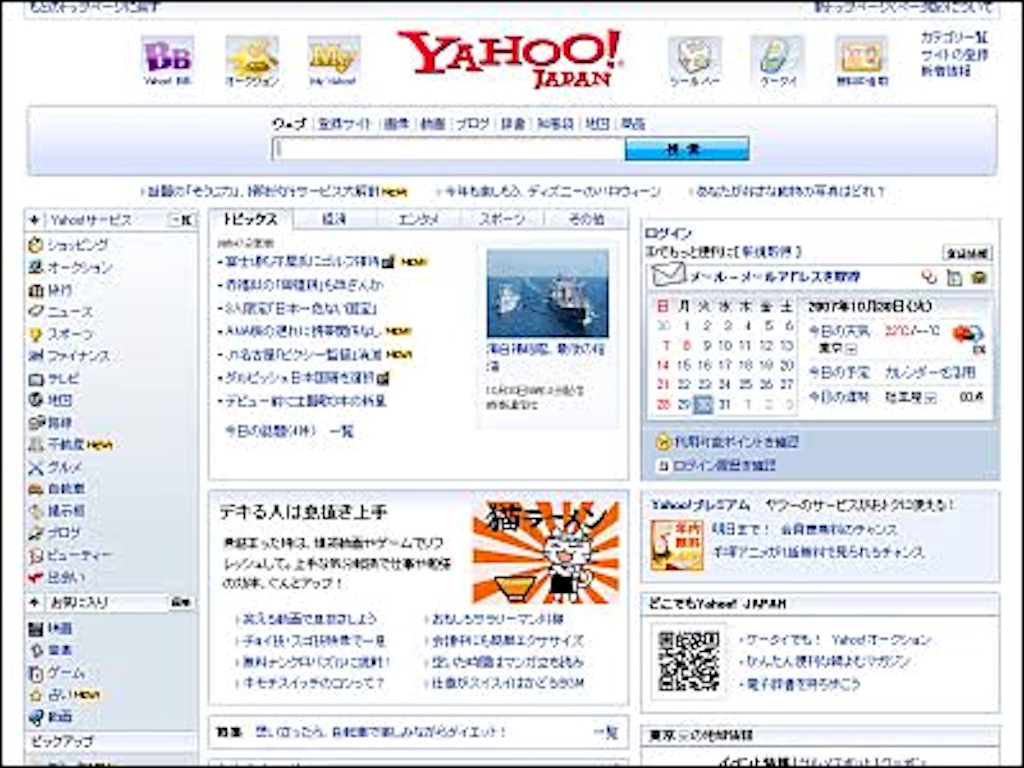Select the 経済 news tab
Viewport: 1024px width, 768px height.
click(x=334, y=219)
